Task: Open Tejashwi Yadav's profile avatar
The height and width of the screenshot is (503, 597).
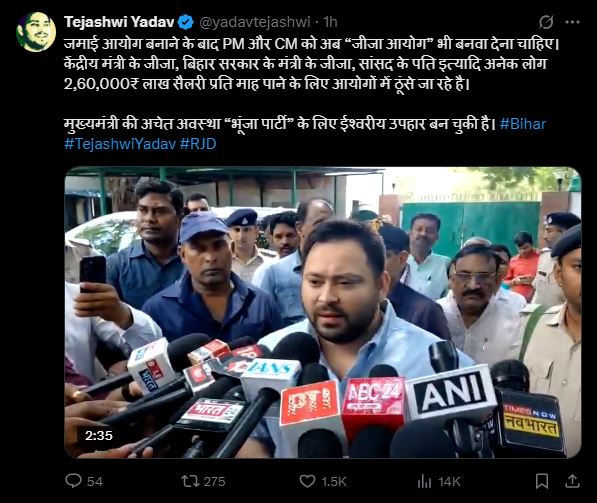Action: 36,32
